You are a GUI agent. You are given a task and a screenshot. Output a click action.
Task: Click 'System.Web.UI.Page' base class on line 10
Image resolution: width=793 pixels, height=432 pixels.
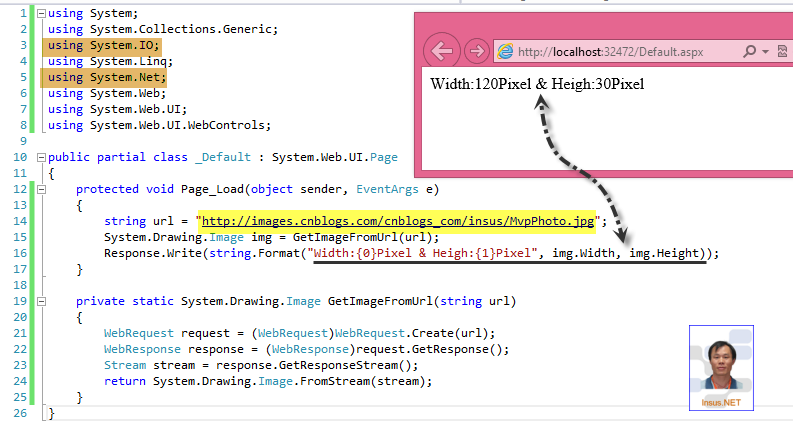point(335,157)
